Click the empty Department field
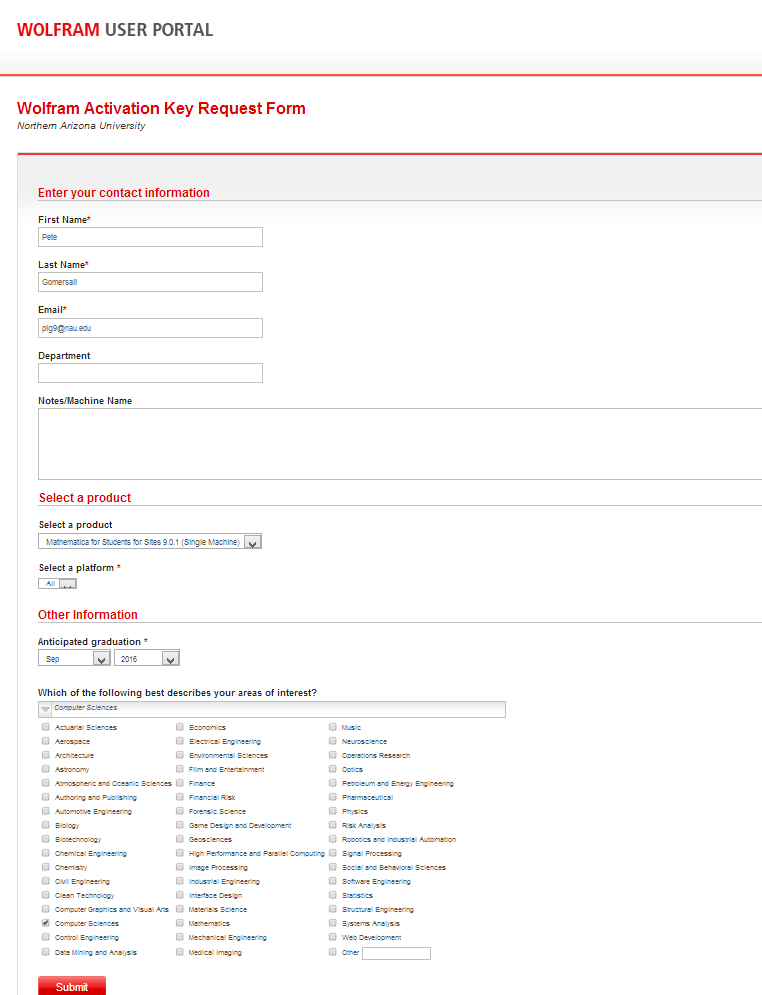The width and height of the screenshot is (762, 995). coord(150,373)
